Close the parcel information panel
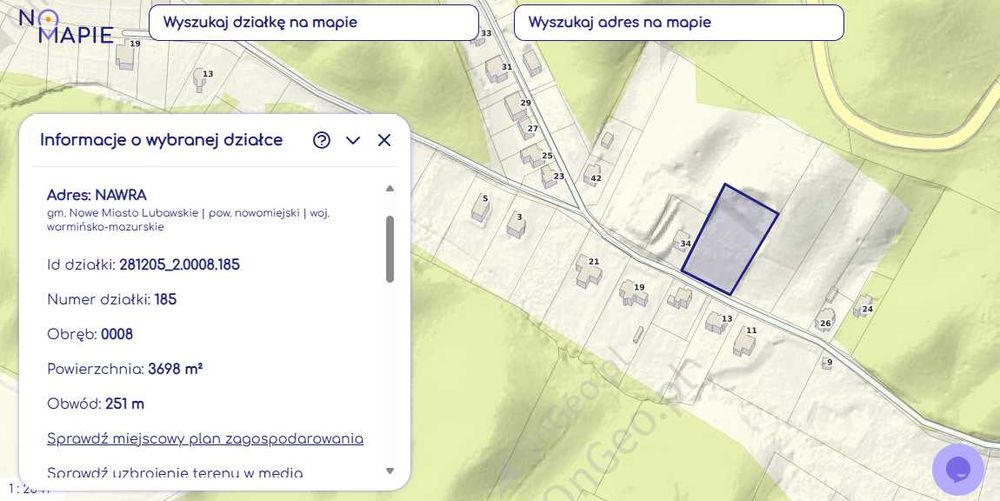The height and width of the screenshot is (501, 1000). (384, 140)
